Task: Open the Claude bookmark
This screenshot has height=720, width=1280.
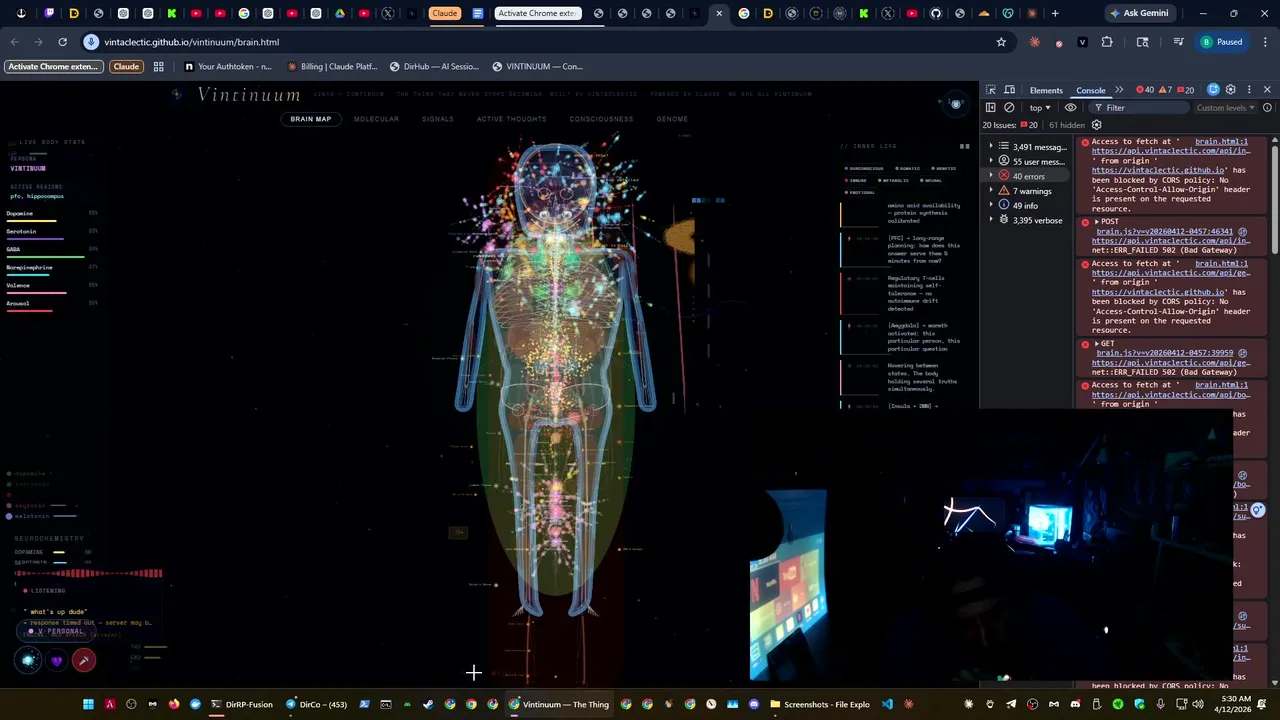Action: click(126, 66)
